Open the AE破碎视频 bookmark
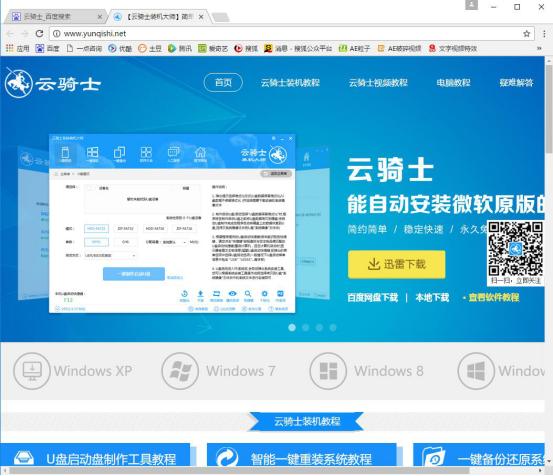The height and width of the screenshot is (476, 553). click(x=399, y=48)
